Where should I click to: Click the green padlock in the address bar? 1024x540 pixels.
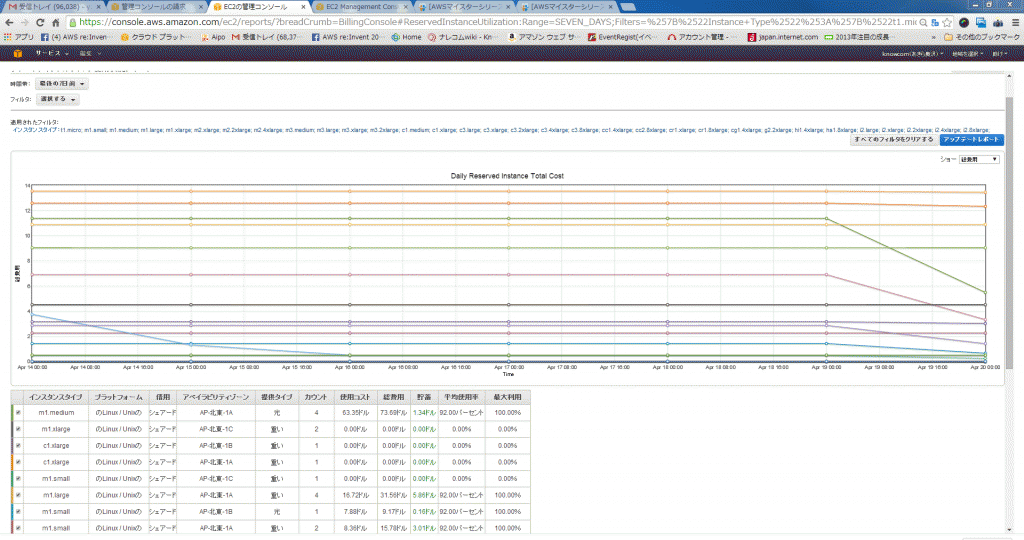pyautogui.click(x=72, y=22)
